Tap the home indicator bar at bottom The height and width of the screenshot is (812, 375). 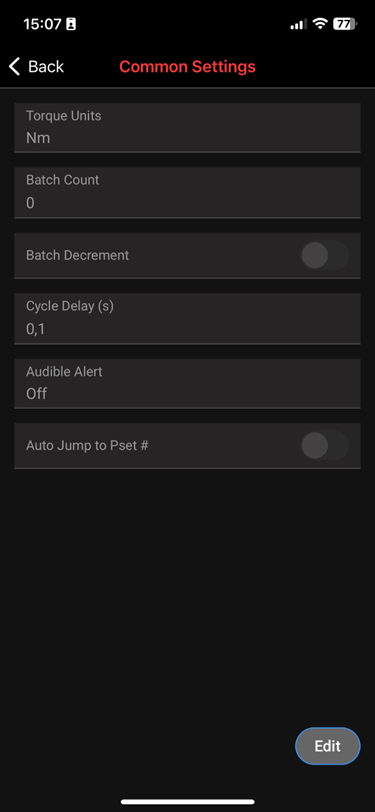(188, 802)
